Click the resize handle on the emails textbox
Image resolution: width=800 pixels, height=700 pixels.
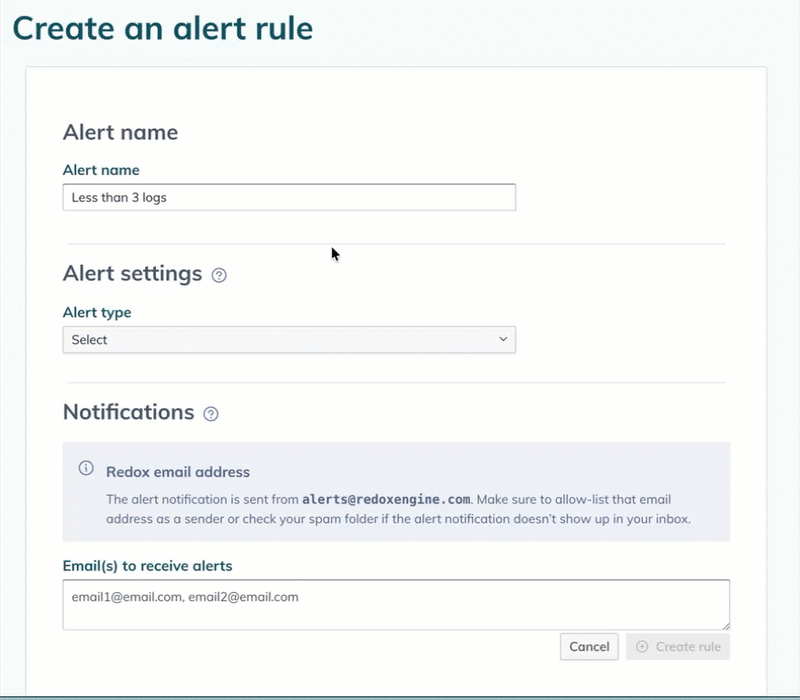727,628
